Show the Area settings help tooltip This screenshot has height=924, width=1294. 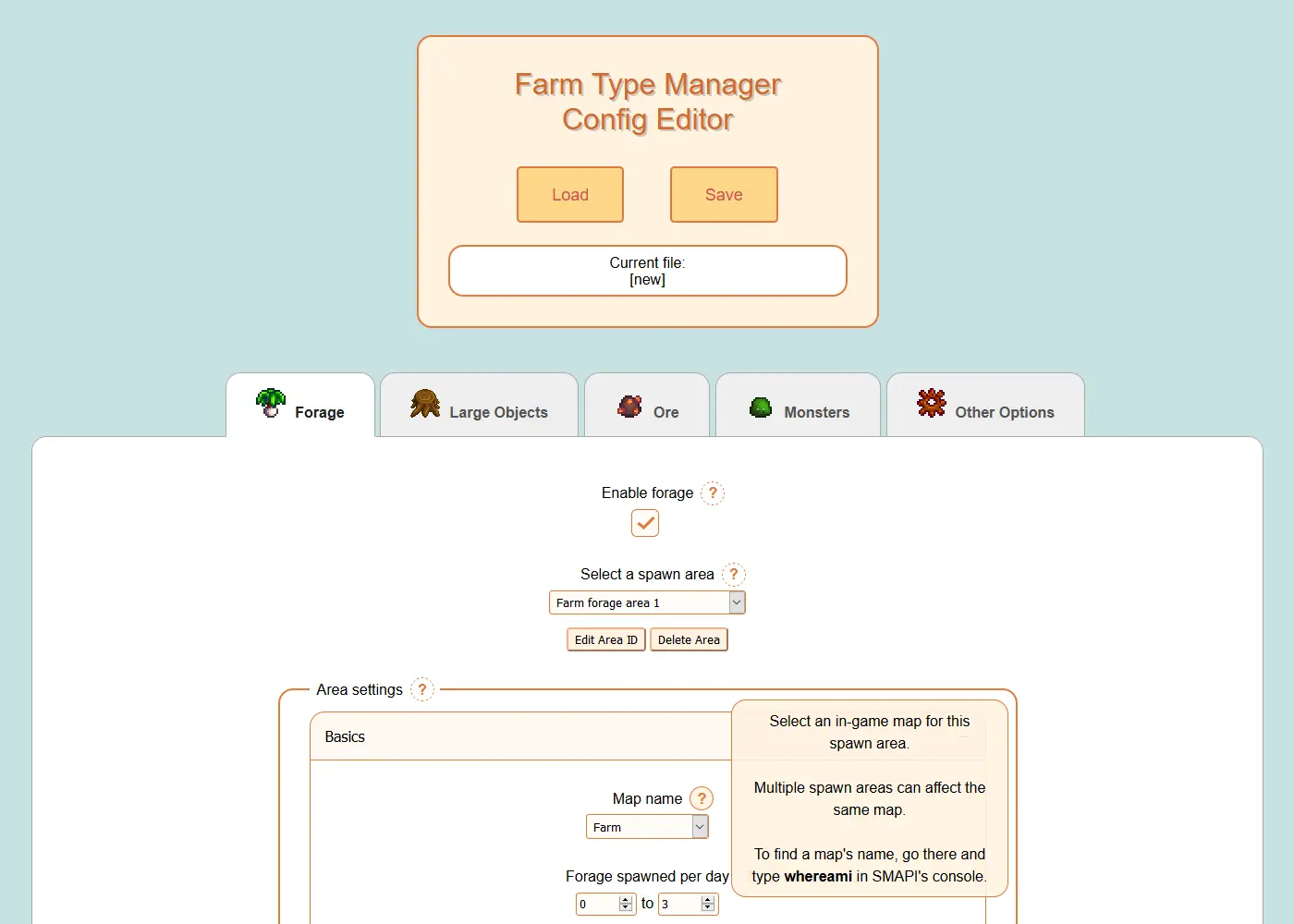[422, 689]
